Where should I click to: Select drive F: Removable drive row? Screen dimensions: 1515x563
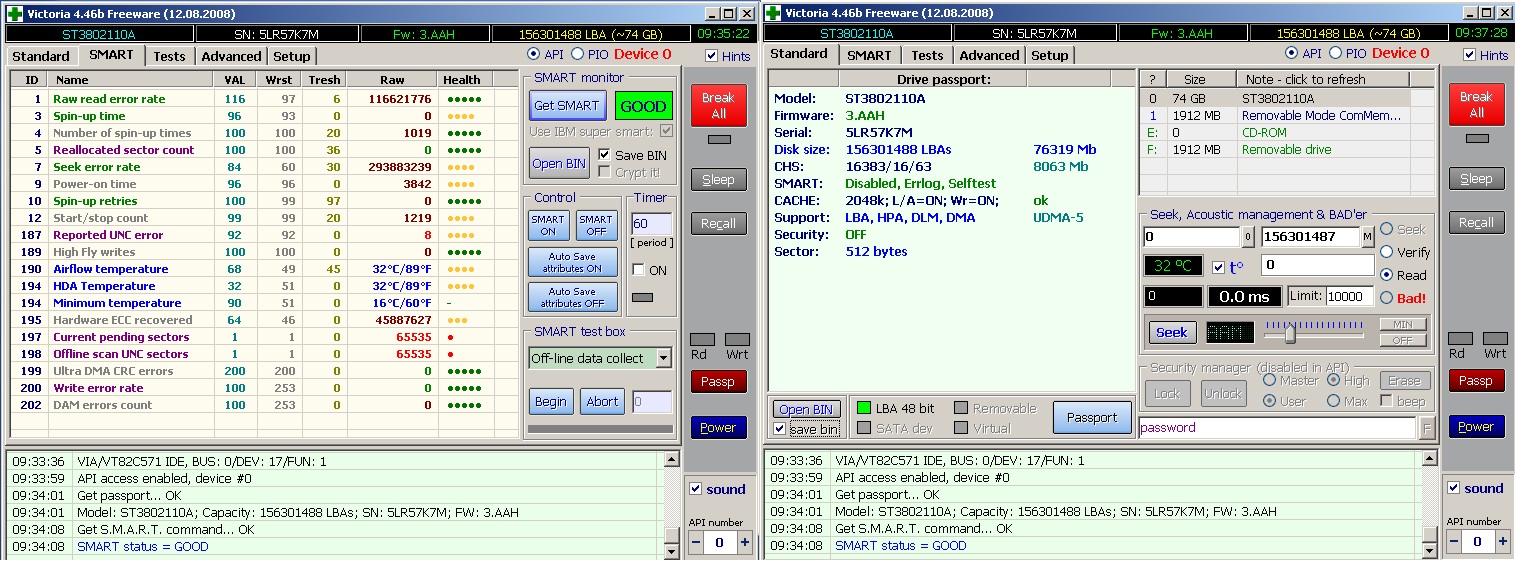[x=1288, y=149]
